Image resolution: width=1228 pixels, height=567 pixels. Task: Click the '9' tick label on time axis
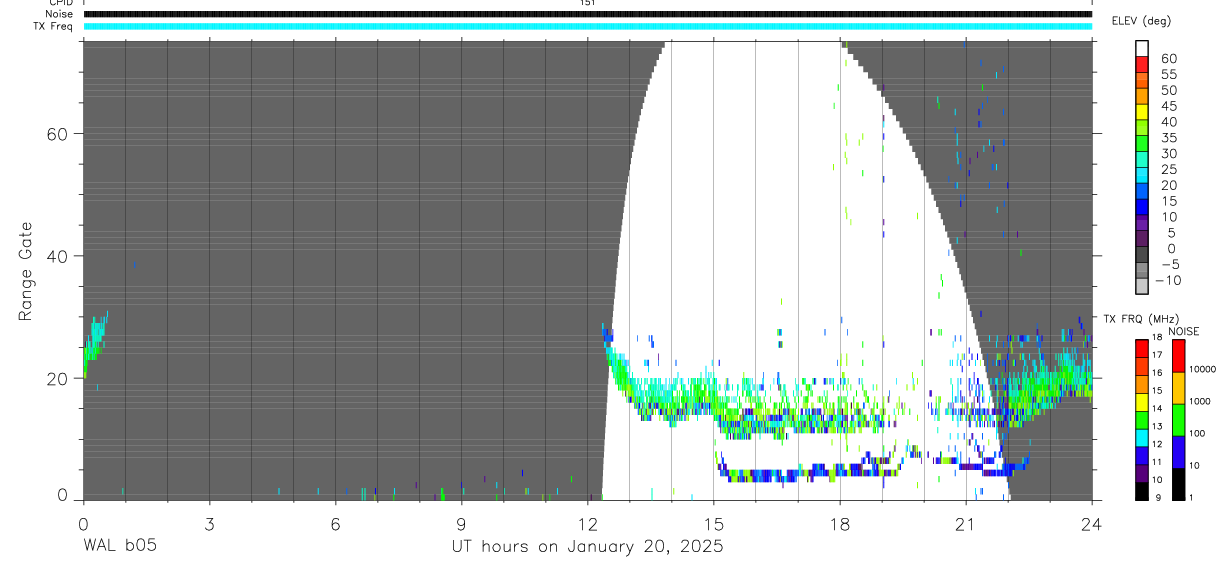(461, 523)
